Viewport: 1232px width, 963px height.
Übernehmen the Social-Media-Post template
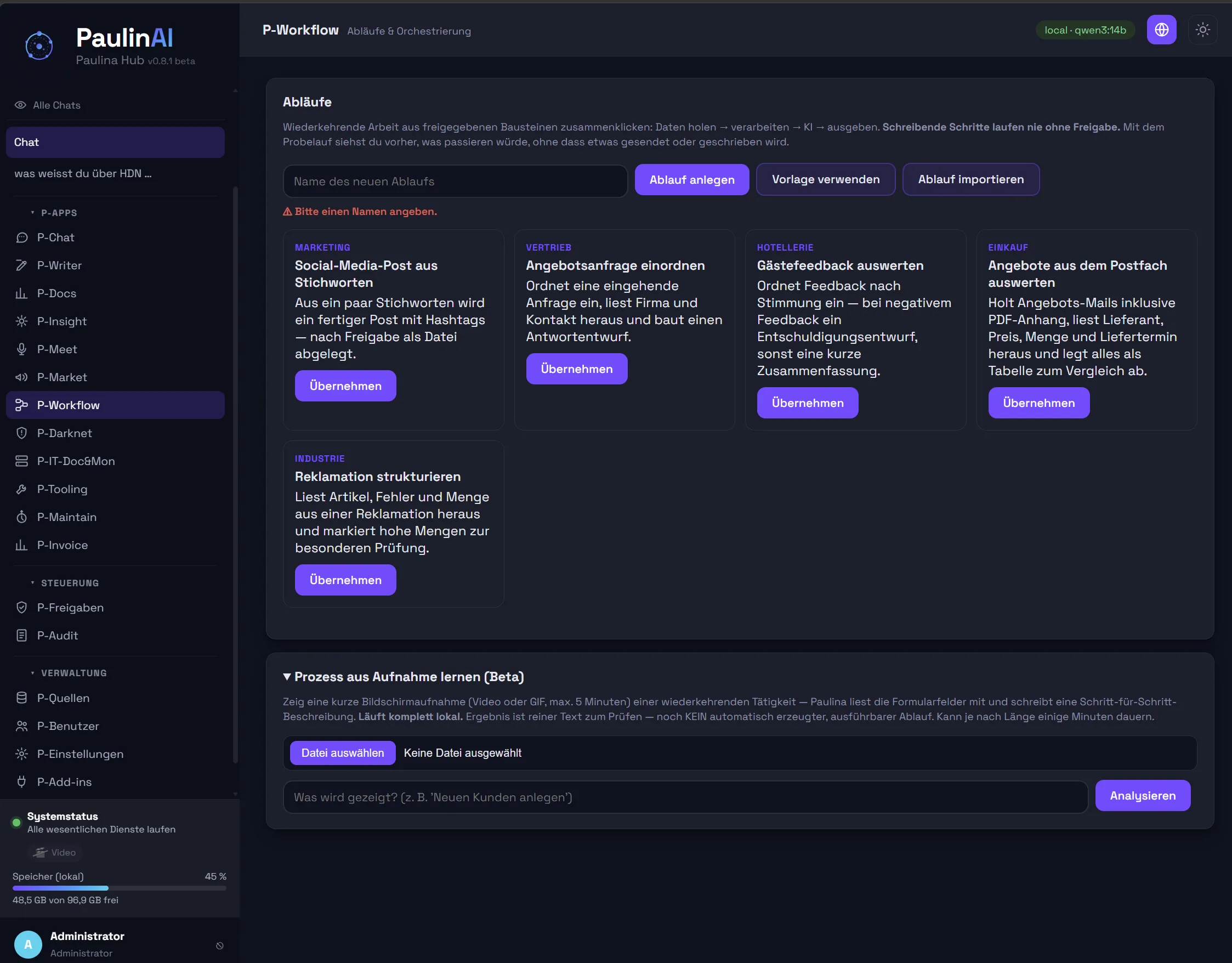tap(345, 386)
